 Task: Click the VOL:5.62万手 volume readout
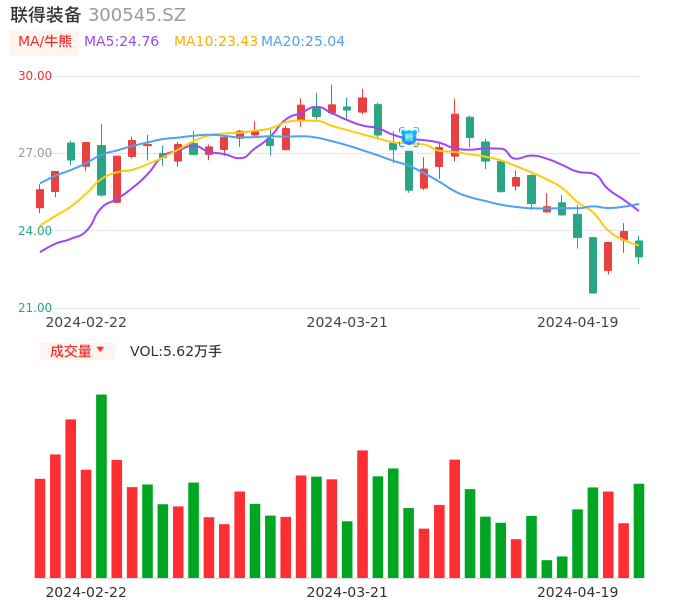point(176,351)
